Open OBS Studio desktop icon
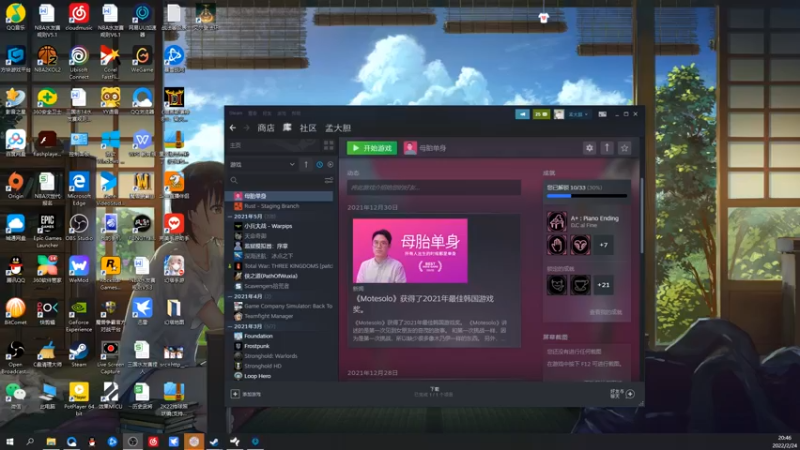 point(79,228)
